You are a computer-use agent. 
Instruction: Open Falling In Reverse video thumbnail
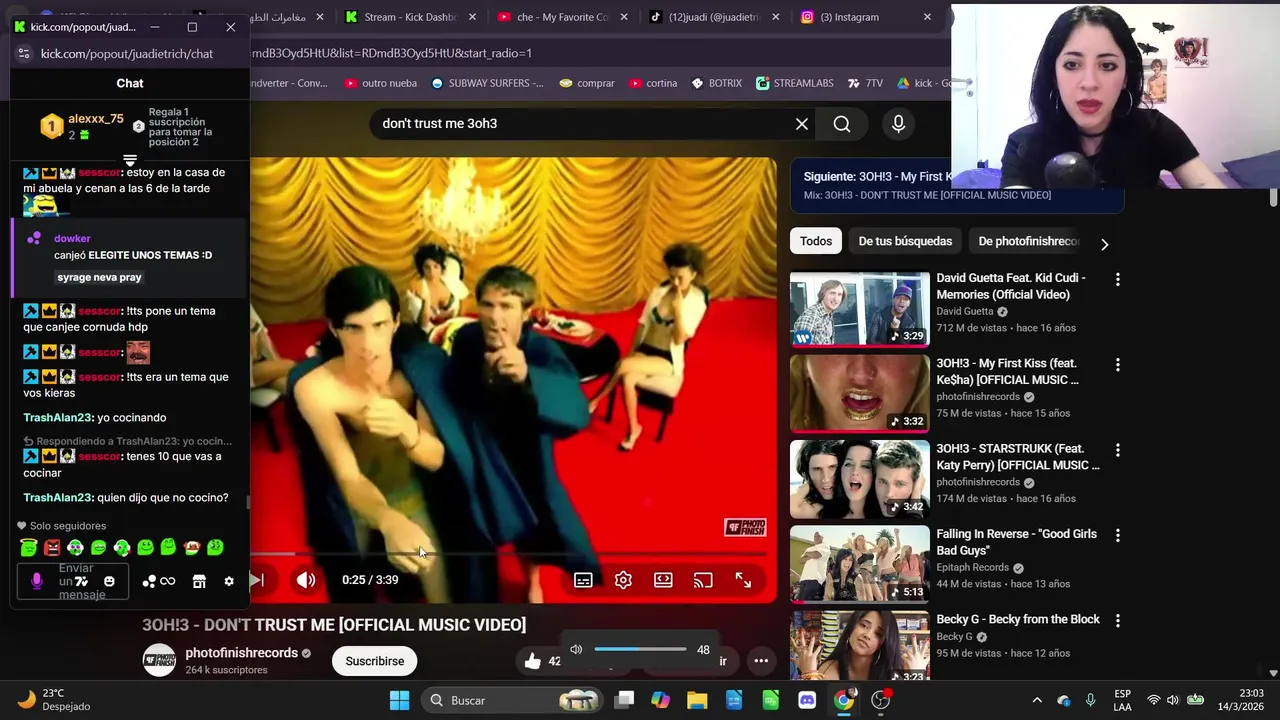click(x=859, y=564)
